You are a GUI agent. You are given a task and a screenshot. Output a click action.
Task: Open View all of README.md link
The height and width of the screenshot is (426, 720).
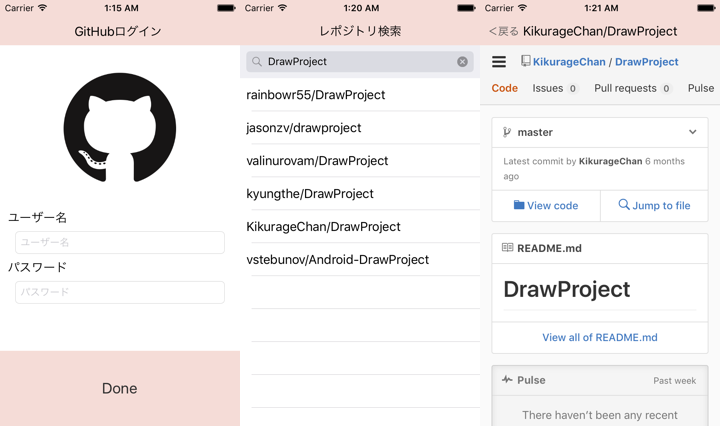(x=600, y=337)
